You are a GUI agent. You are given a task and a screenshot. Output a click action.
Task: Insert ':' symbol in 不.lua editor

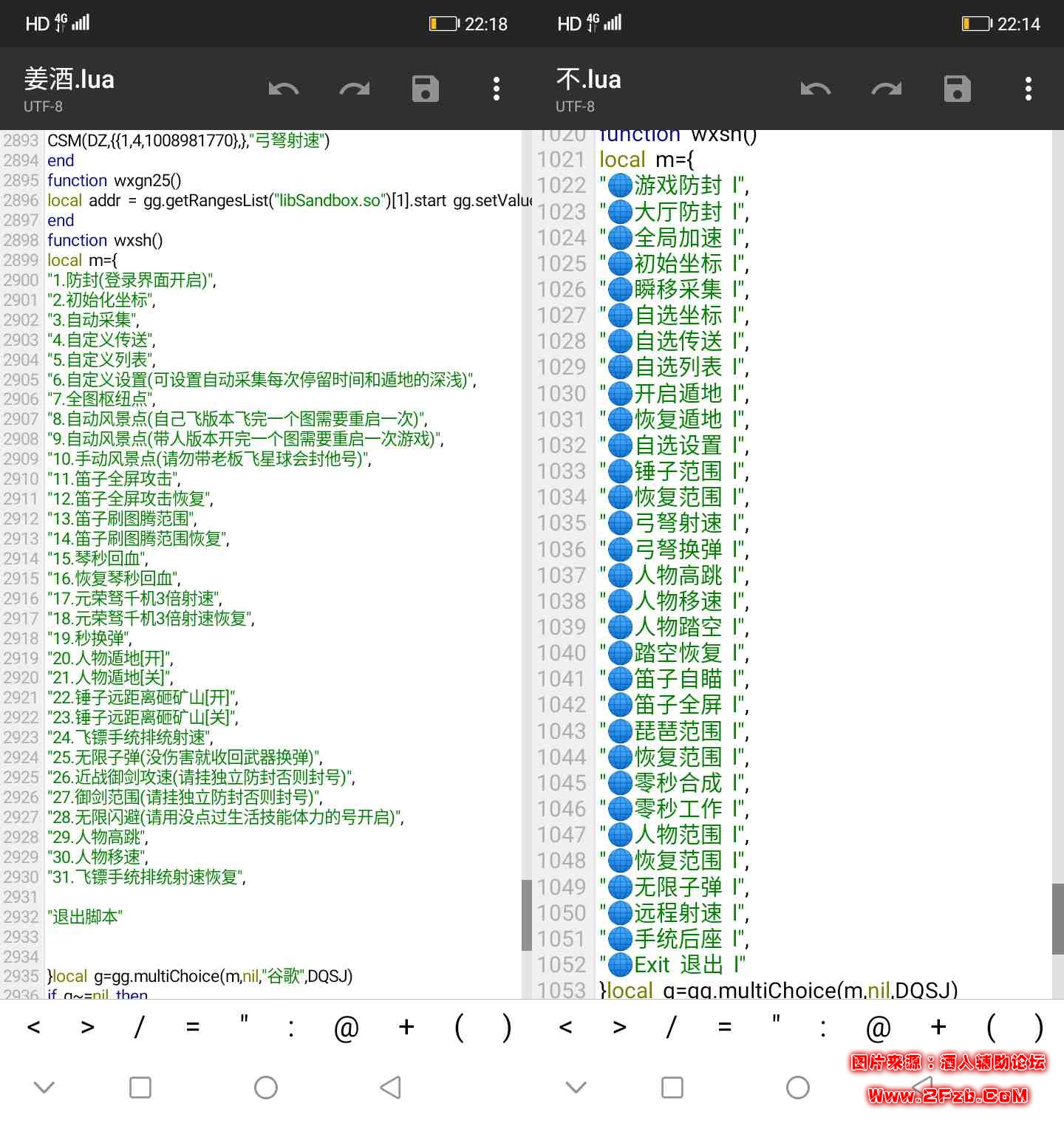(x=823, y=1028)
